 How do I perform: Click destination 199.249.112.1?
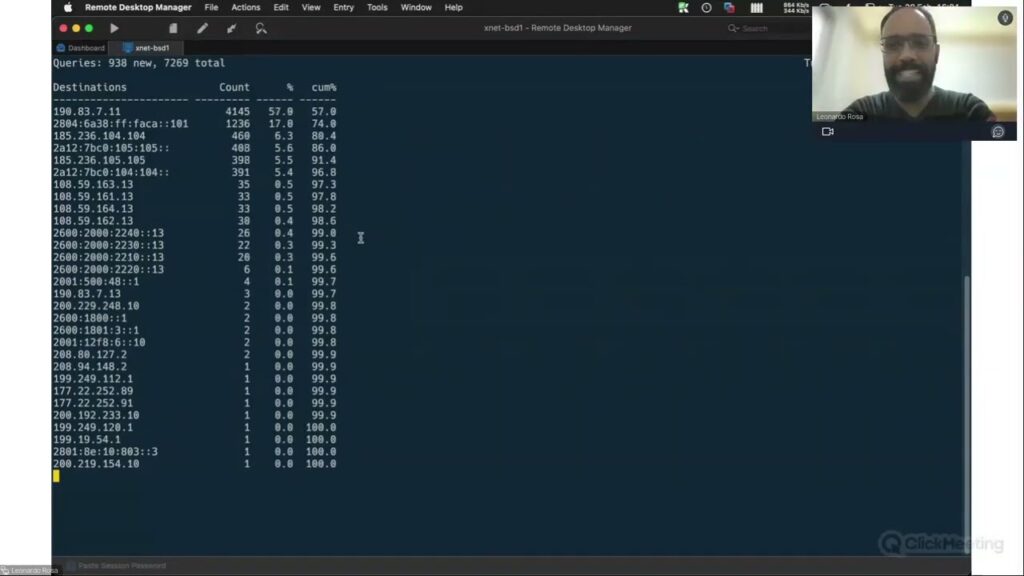pyautogui.click(x=93, y=379)
